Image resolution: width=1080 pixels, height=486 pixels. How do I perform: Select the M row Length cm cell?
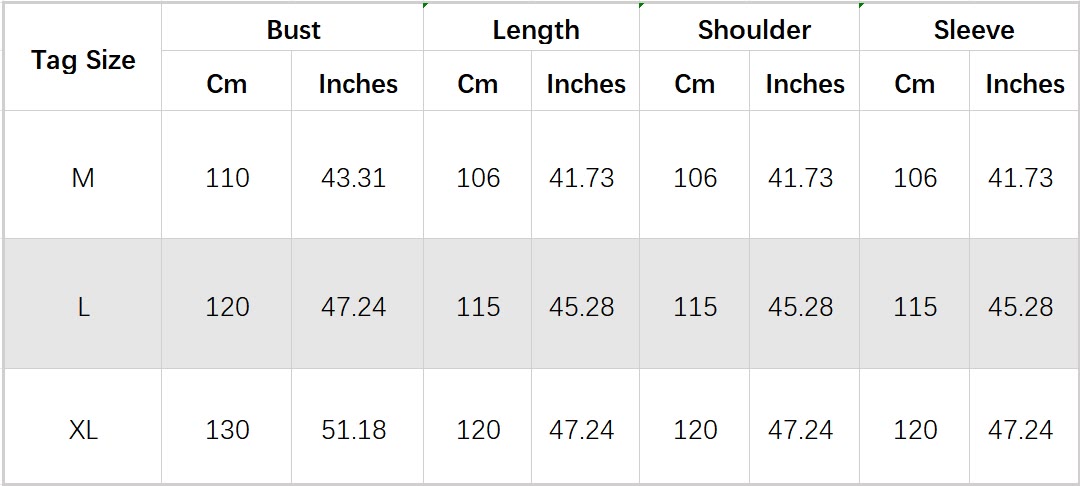pyautogui.click(x=478, y=178)
